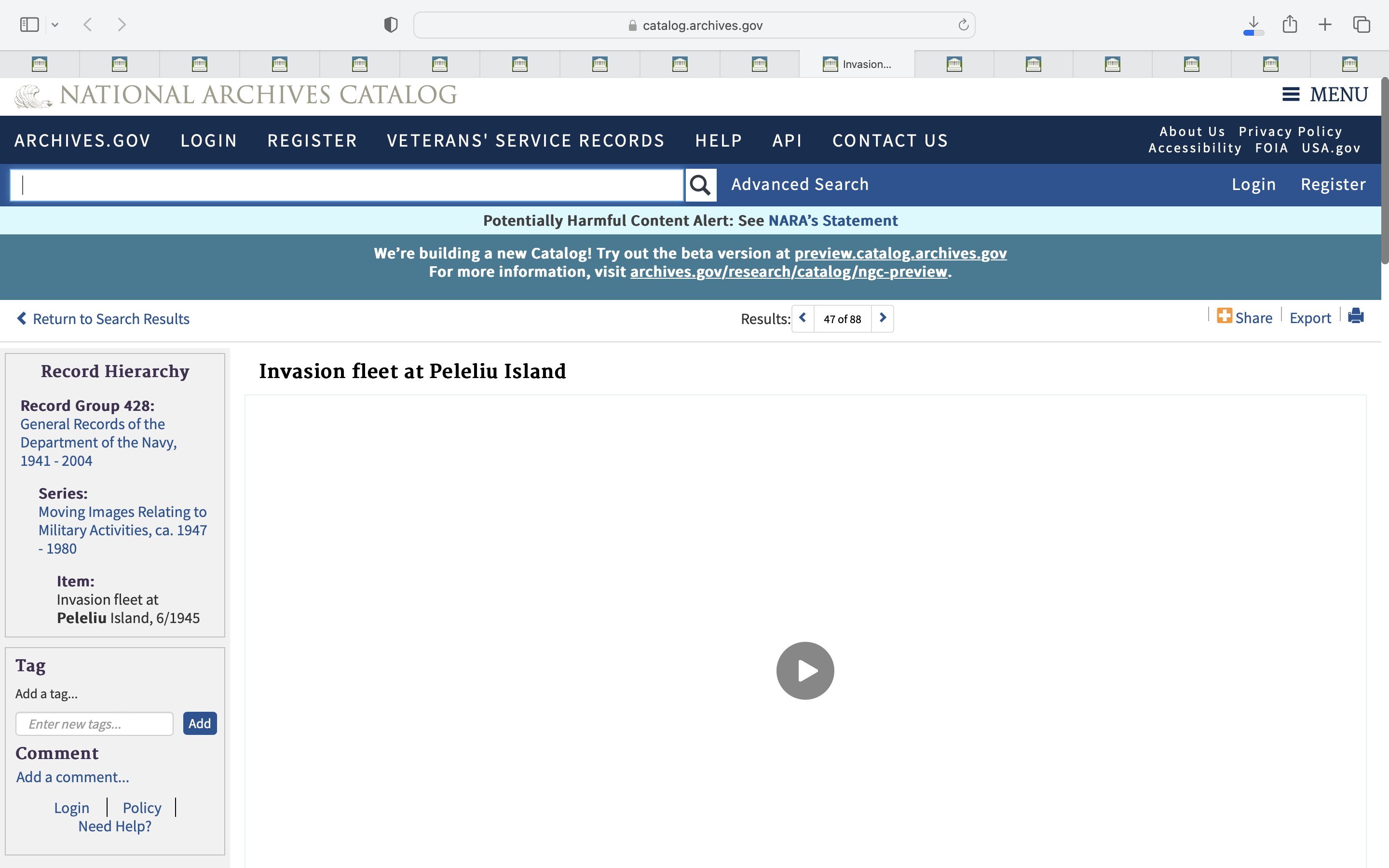Focus the Enter new tags field
Viewport: 1389px width, 868px height.
94,724
